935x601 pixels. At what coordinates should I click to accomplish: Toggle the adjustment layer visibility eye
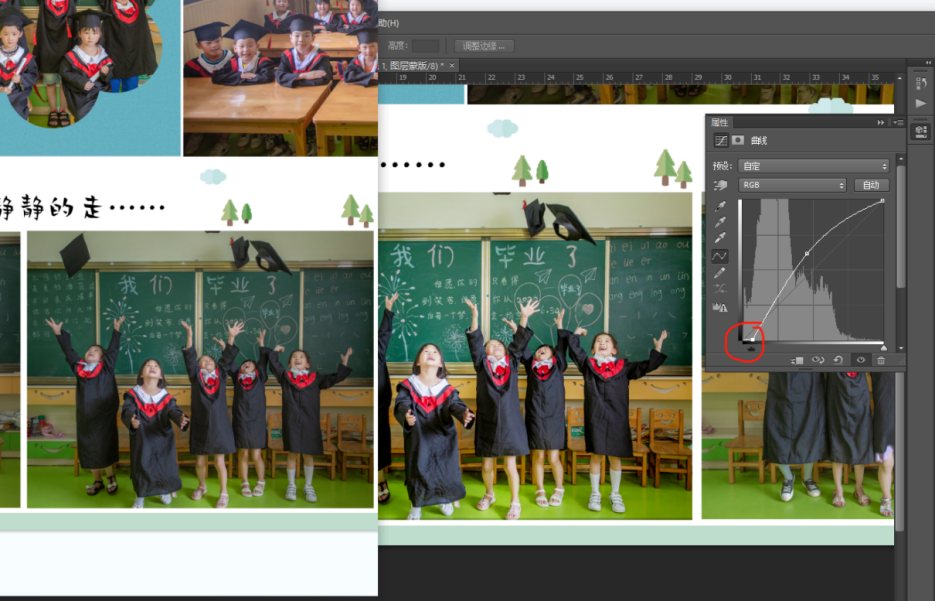(x=860, y=360)
